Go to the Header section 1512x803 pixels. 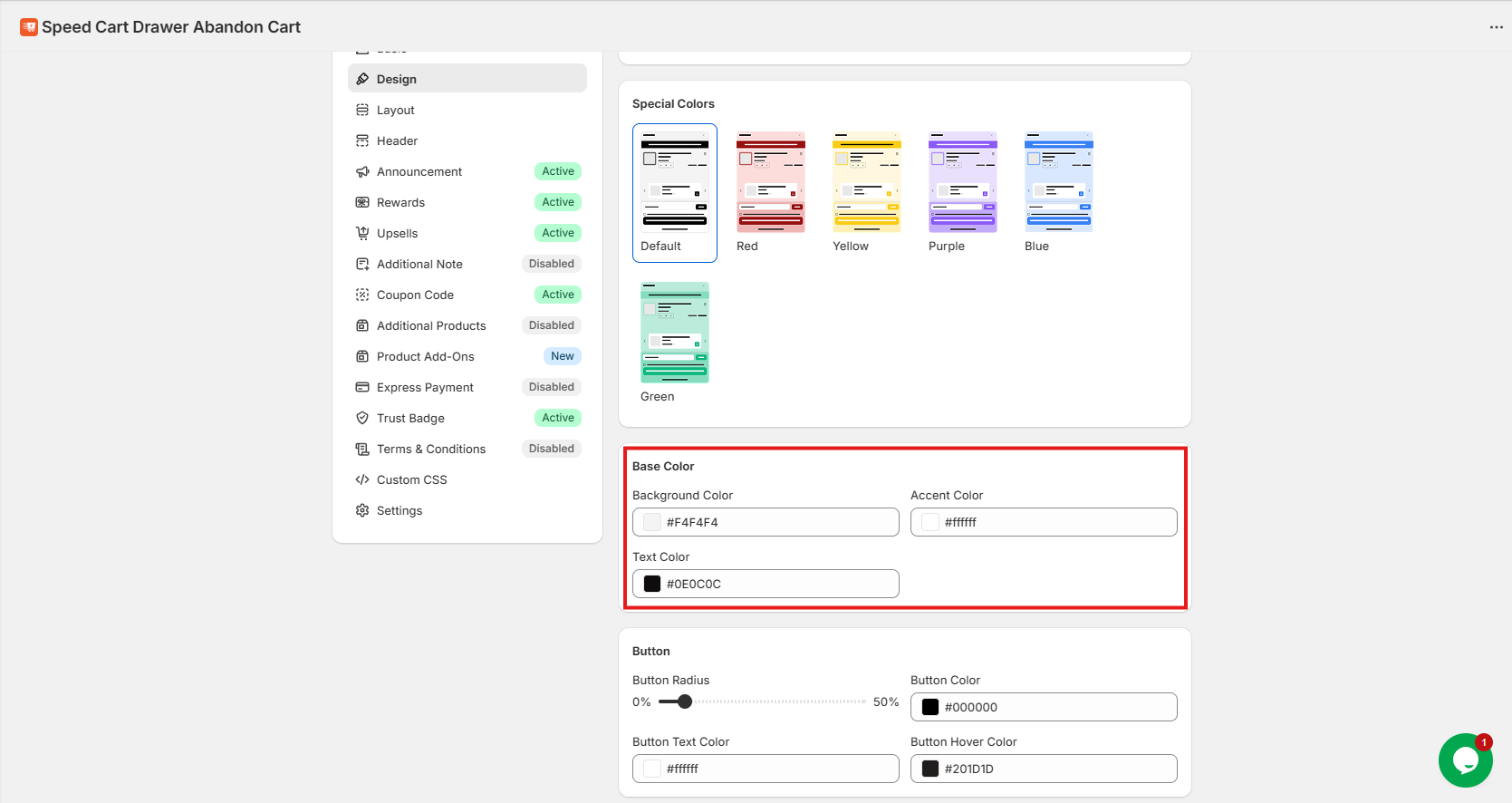(397, 140)
